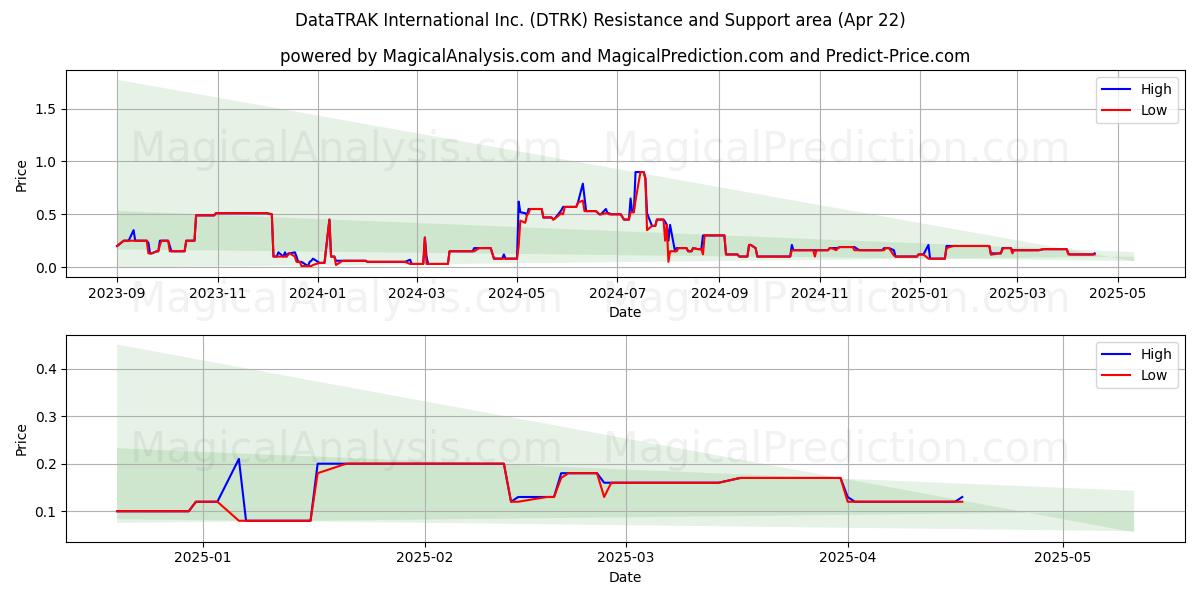Screen dimensions: 1200x600
Task: Click the '0.3' price tick on lower chart
Action: tap(48, 417)
